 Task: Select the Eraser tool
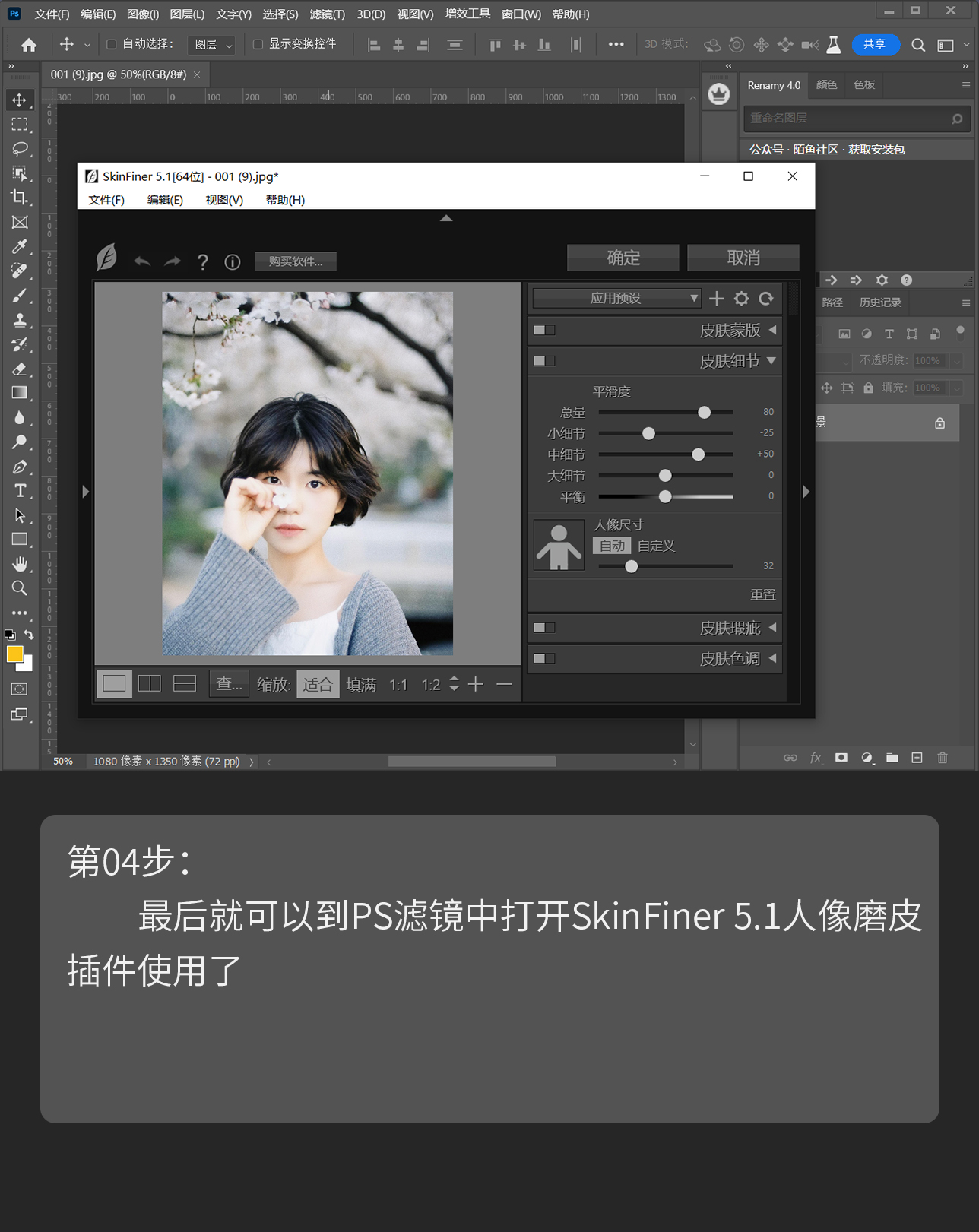pos(19,369)
